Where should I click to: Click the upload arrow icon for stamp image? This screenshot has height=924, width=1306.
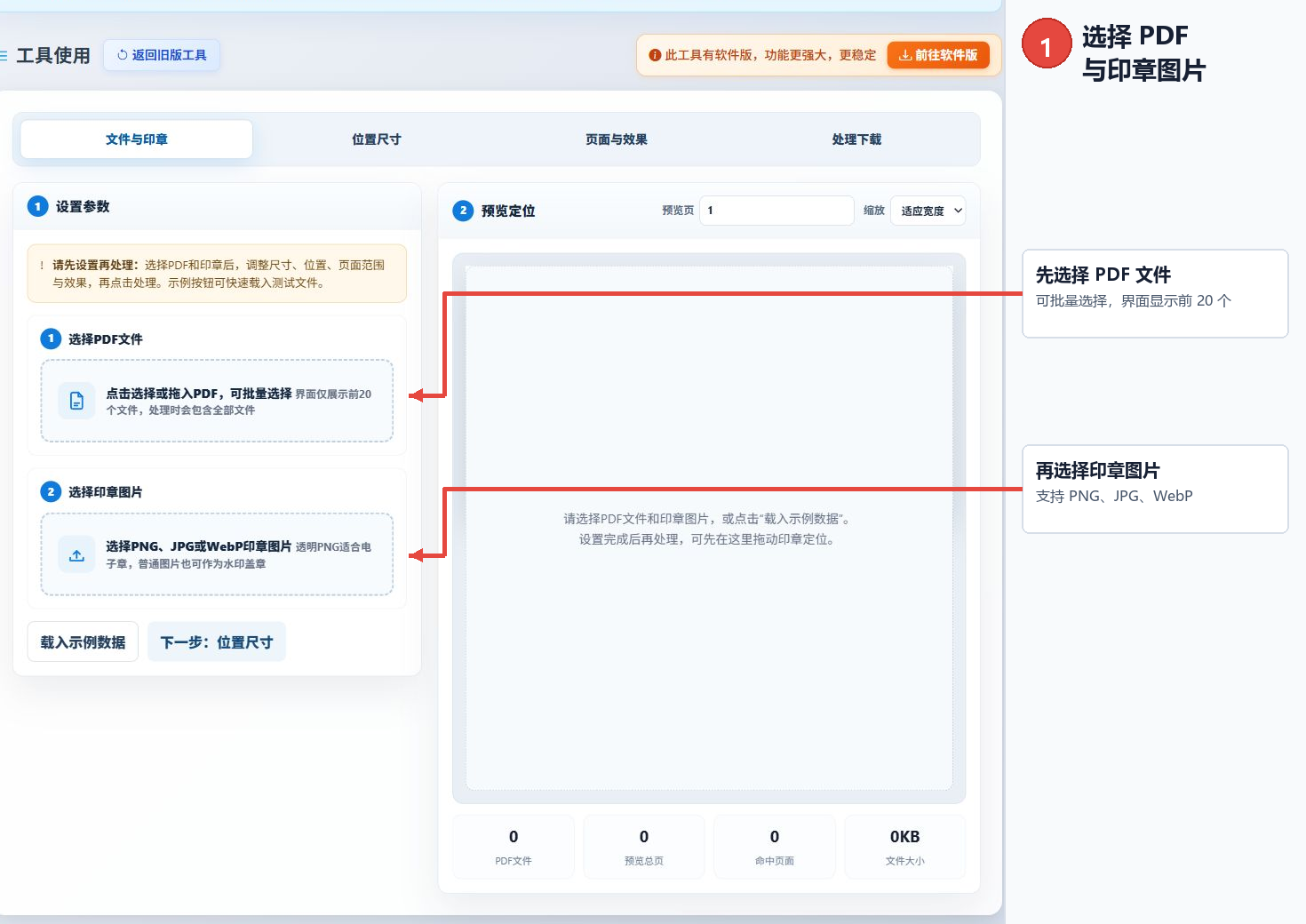click(76, 555)
